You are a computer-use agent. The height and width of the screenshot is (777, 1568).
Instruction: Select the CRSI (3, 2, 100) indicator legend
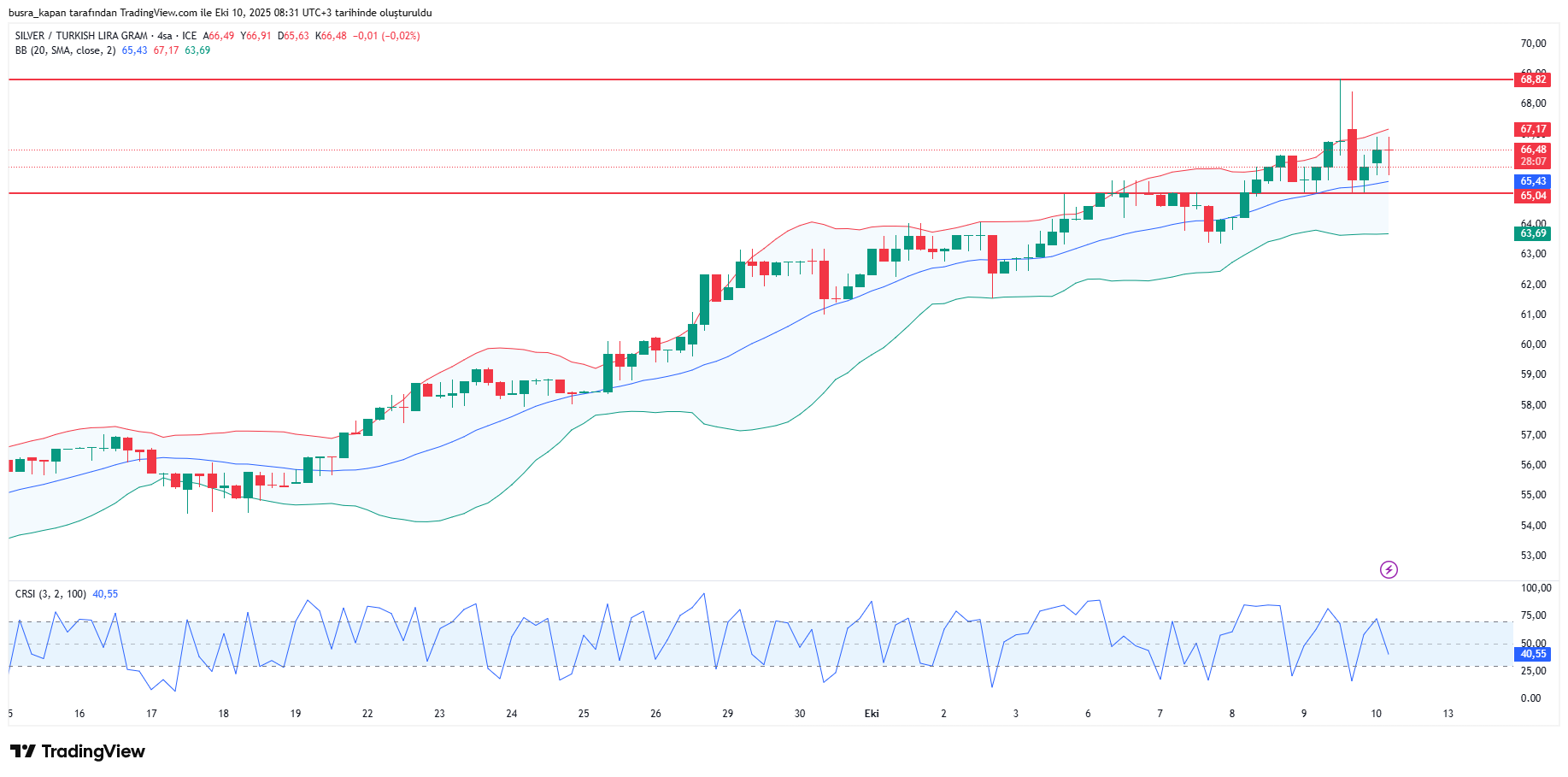coord(50,594)
